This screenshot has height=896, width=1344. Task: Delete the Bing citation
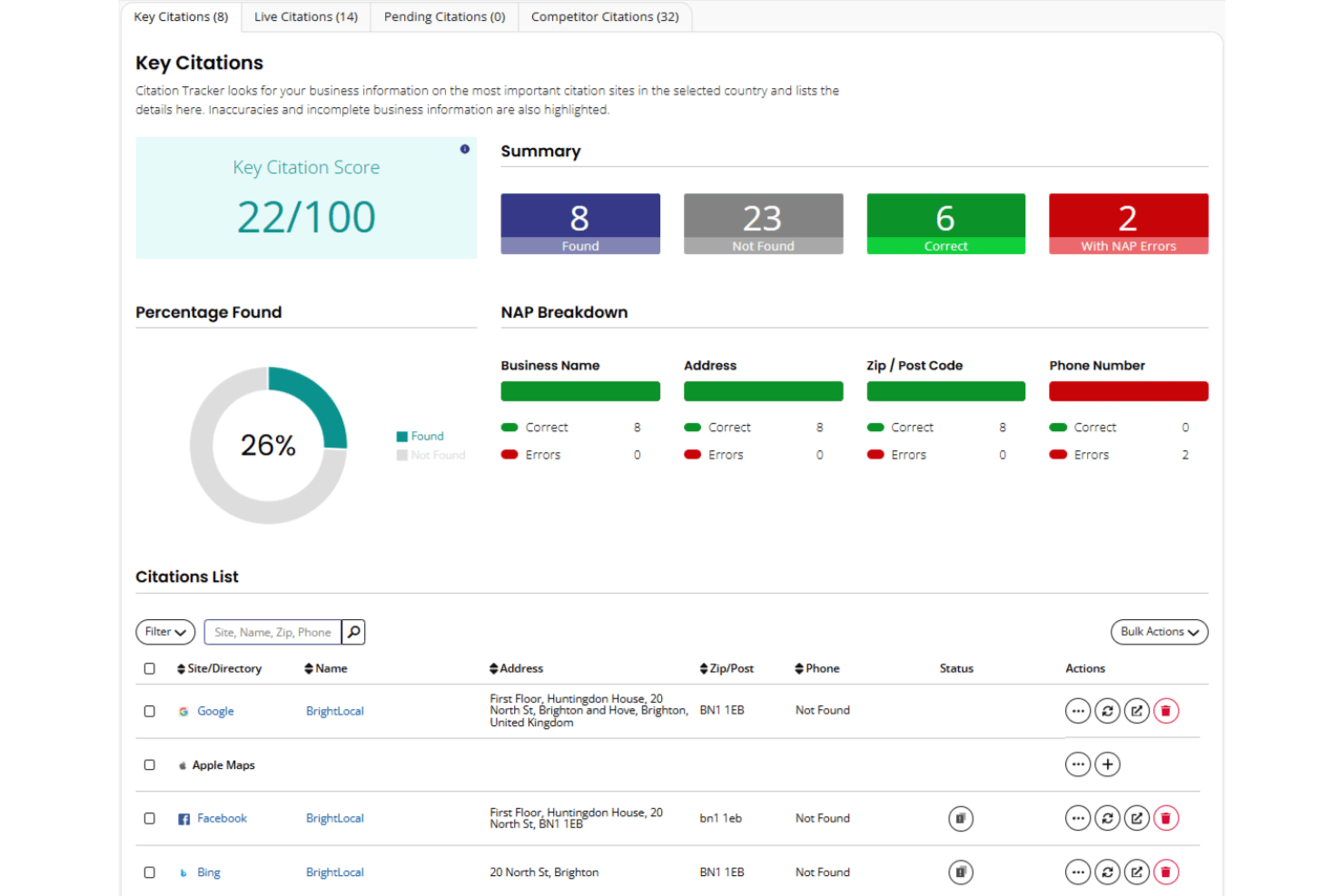[x=1166, y=872]
